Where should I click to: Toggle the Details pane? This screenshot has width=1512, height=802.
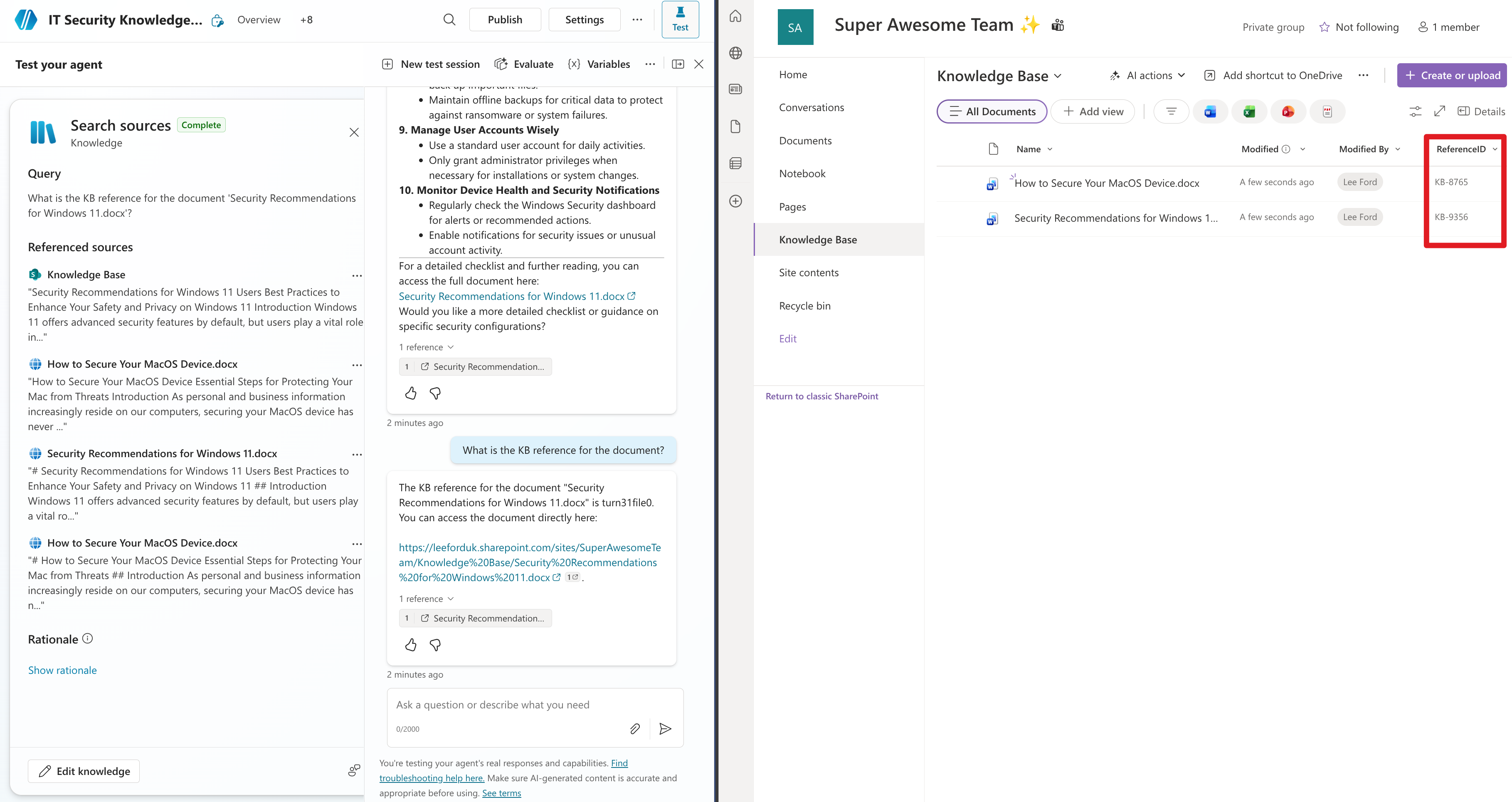(x=1481, y=111)
